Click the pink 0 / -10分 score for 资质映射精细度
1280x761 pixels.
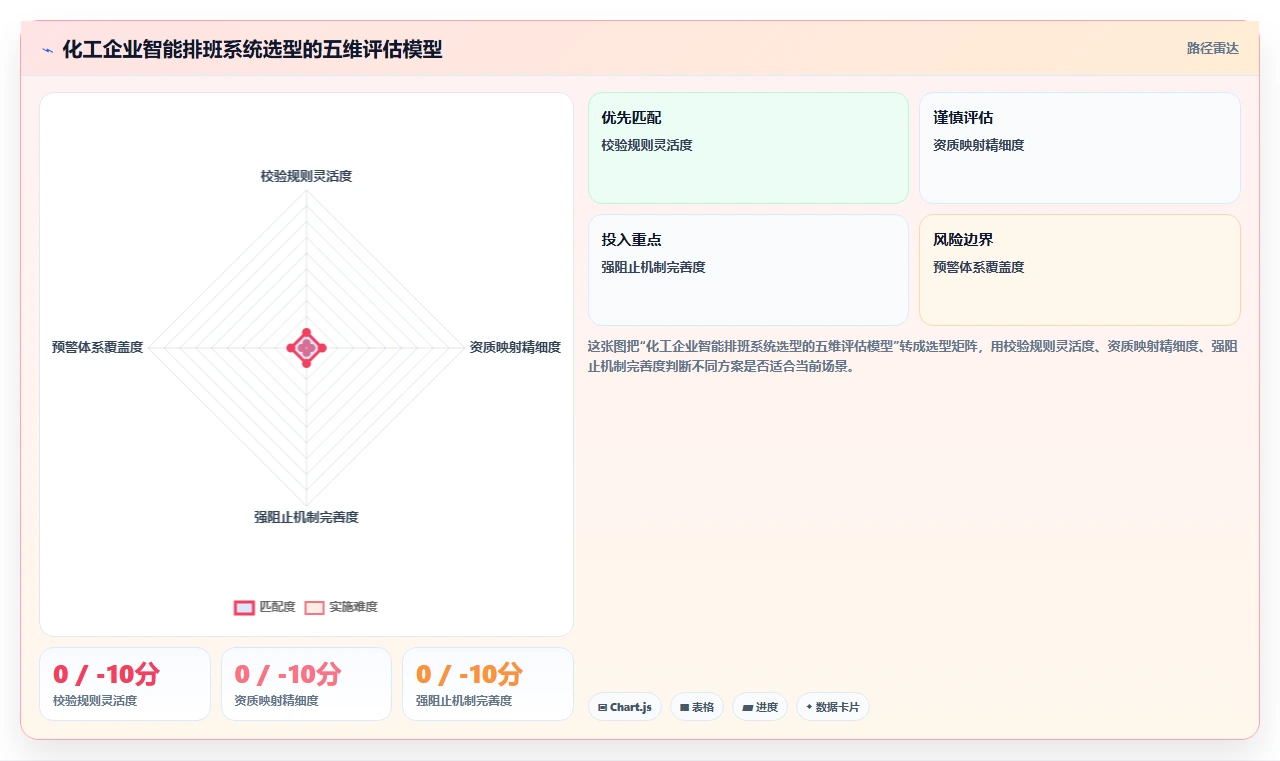tap(288, 674)
